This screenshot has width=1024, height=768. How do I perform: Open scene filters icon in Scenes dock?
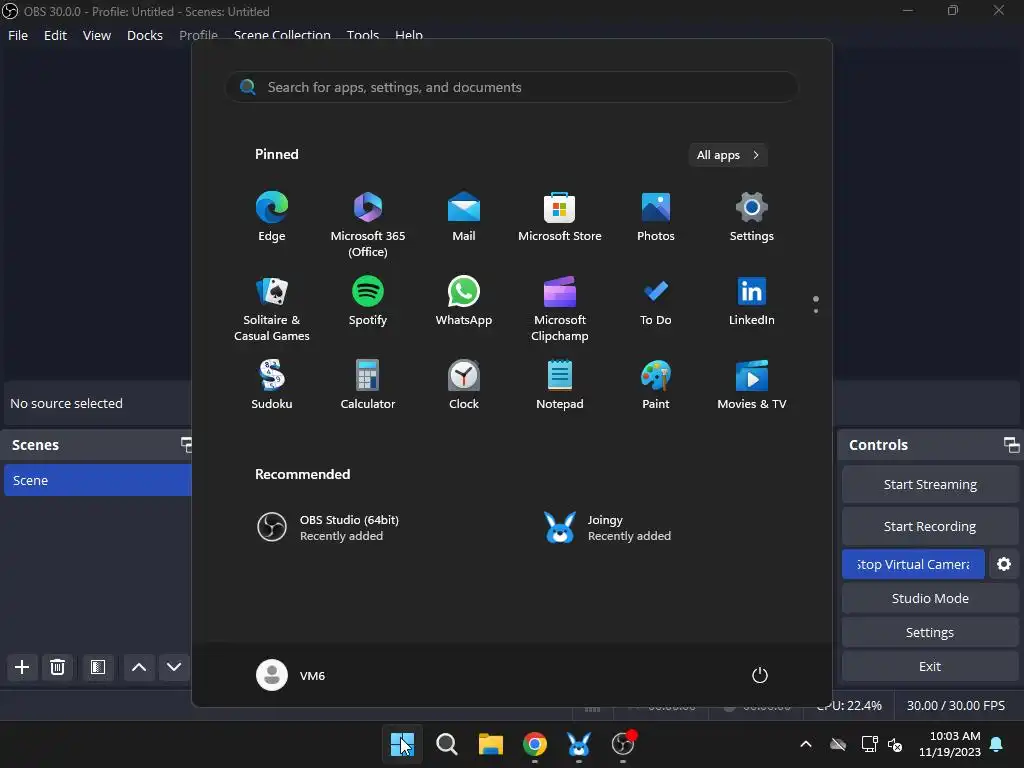point(98,667)
